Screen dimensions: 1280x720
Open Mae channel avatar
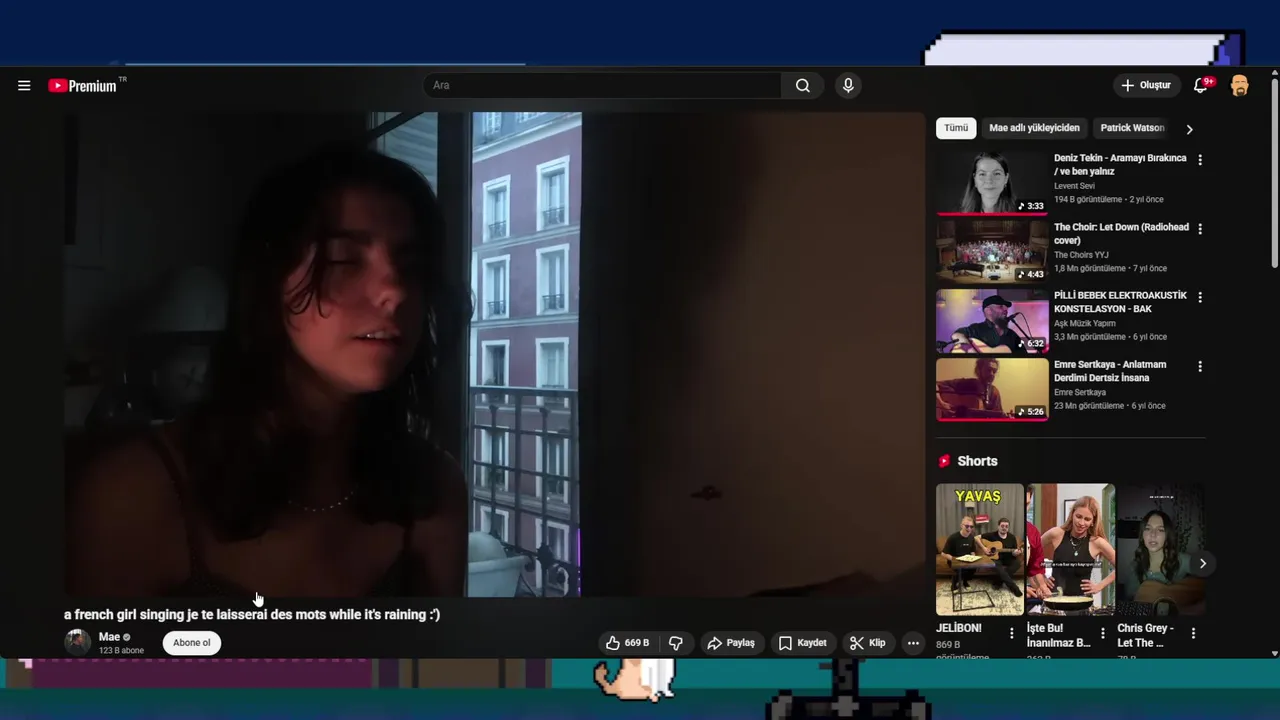77,642
